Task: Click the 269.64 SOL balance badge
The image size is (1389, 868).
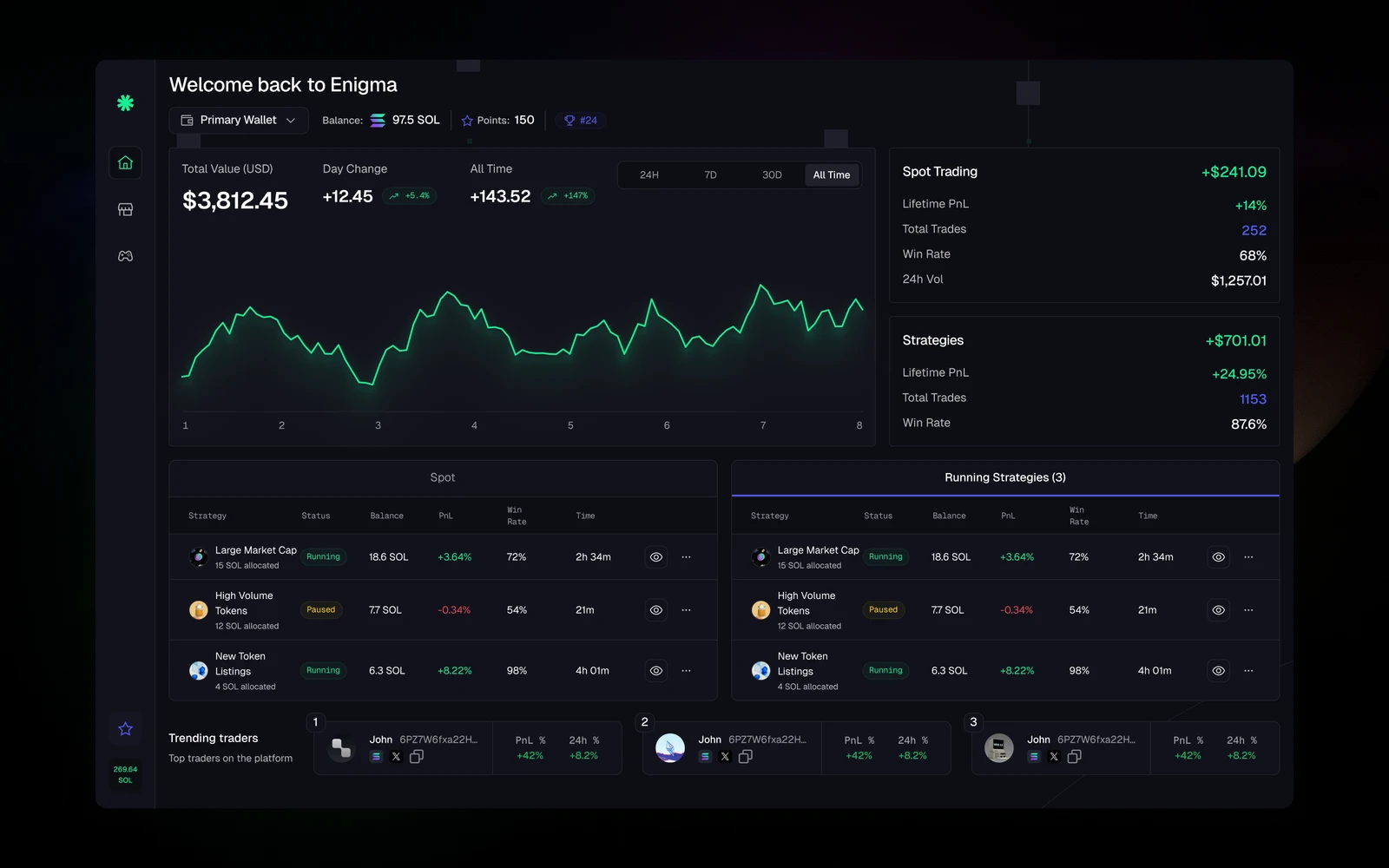Action: point(125,775)
